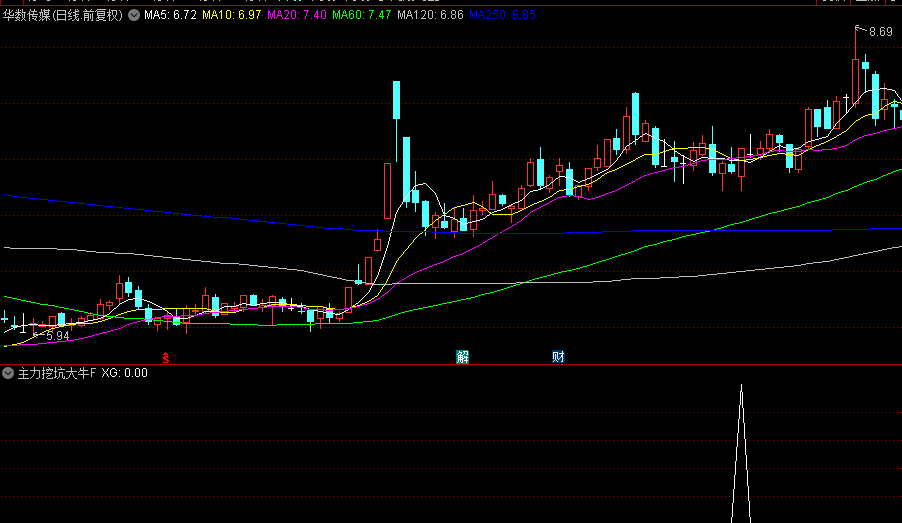Click the 华数传媒(日线,前复权) chart title
The width and height of the screenshot is (902, 523).
(63, 15)
